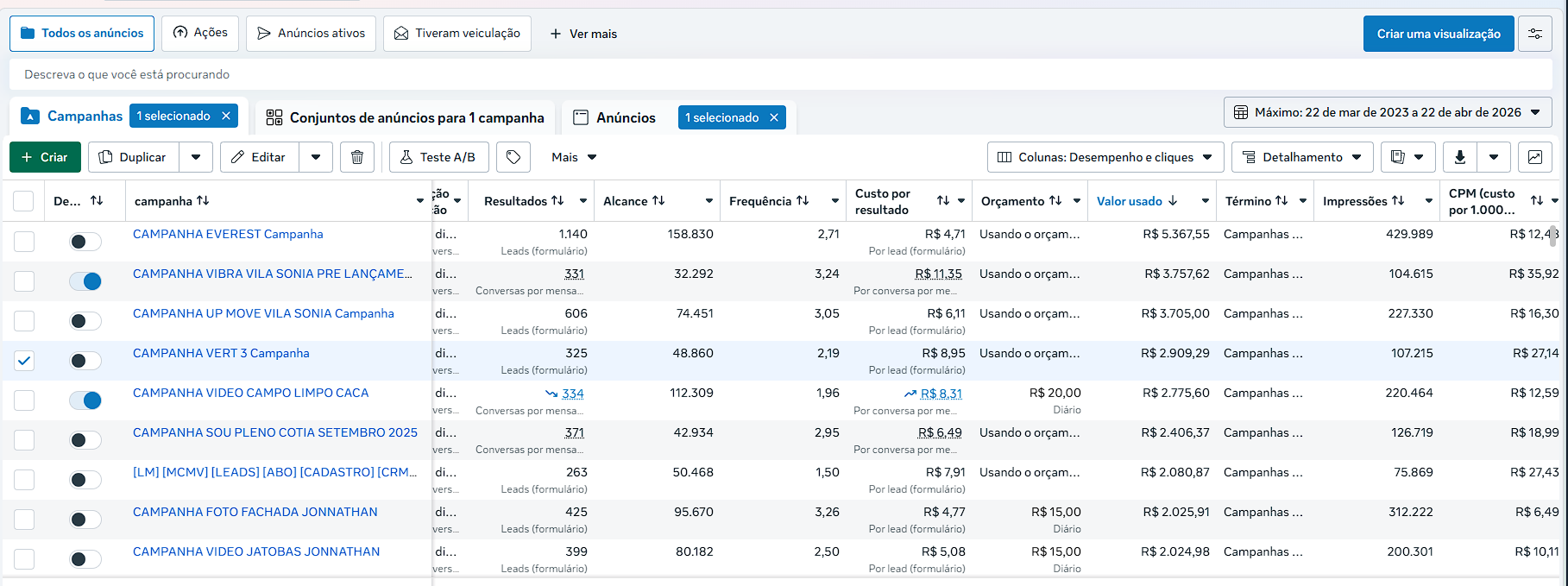The width and height of the screenshot is (1568, 586).
Task: Click Valor usado descending sort arrow
Action: click(x=1173, y=200)
